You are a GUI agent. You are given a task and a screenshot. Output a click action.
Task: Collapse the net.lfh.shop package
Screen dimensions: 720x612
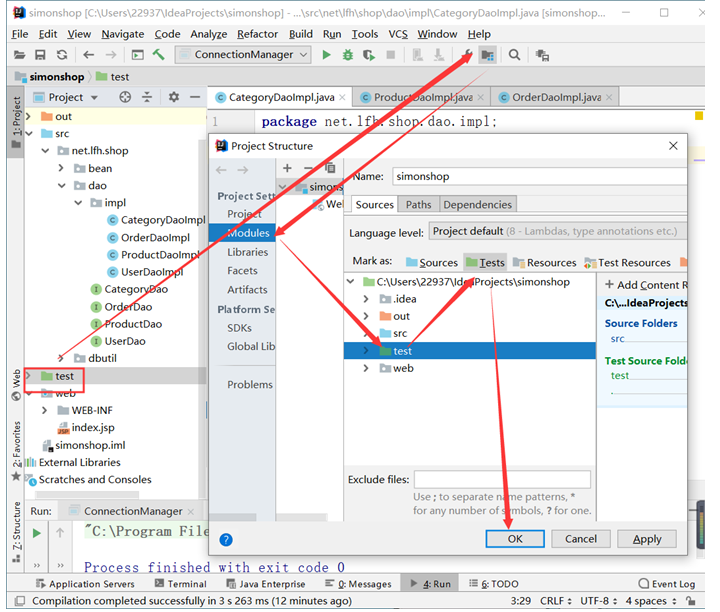coord(45,151)
